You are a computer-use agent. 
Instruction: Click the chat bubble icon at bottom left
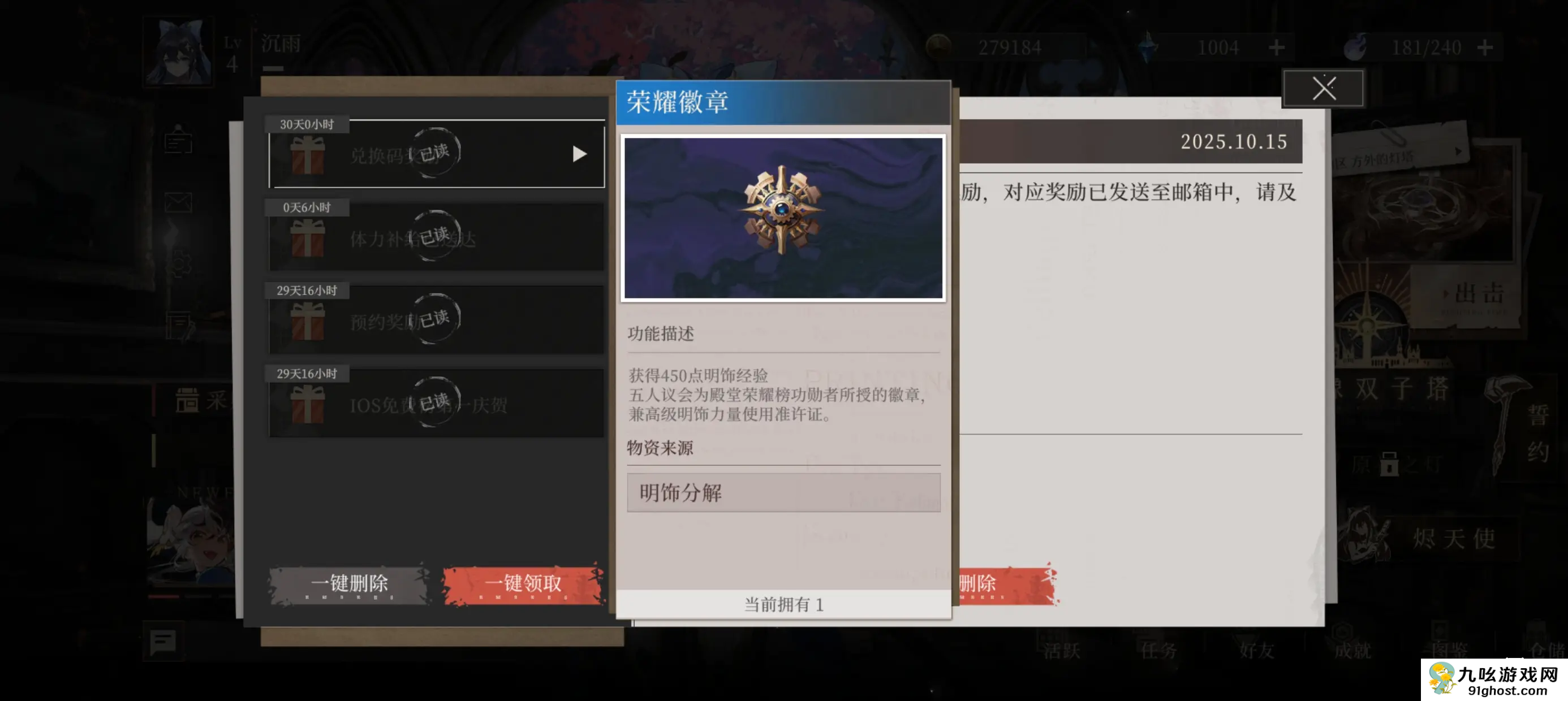[163, 641]
